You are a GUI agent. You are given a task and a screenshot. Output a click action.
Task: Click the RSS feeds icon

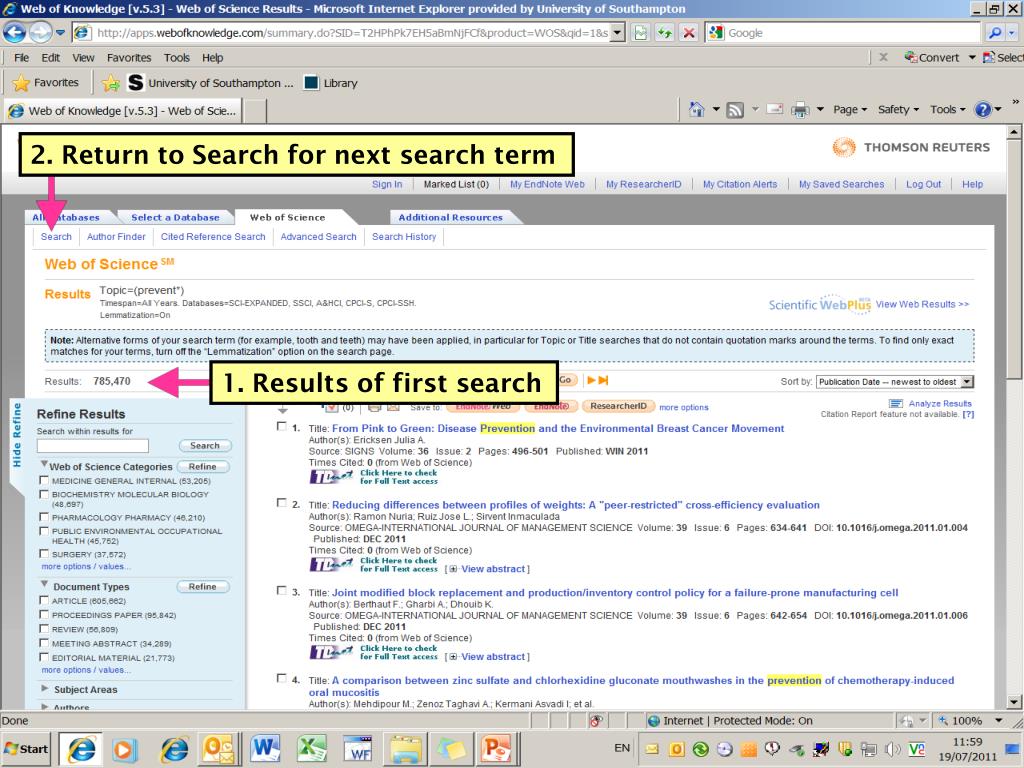pyautogui.click(x=735, y=110)
